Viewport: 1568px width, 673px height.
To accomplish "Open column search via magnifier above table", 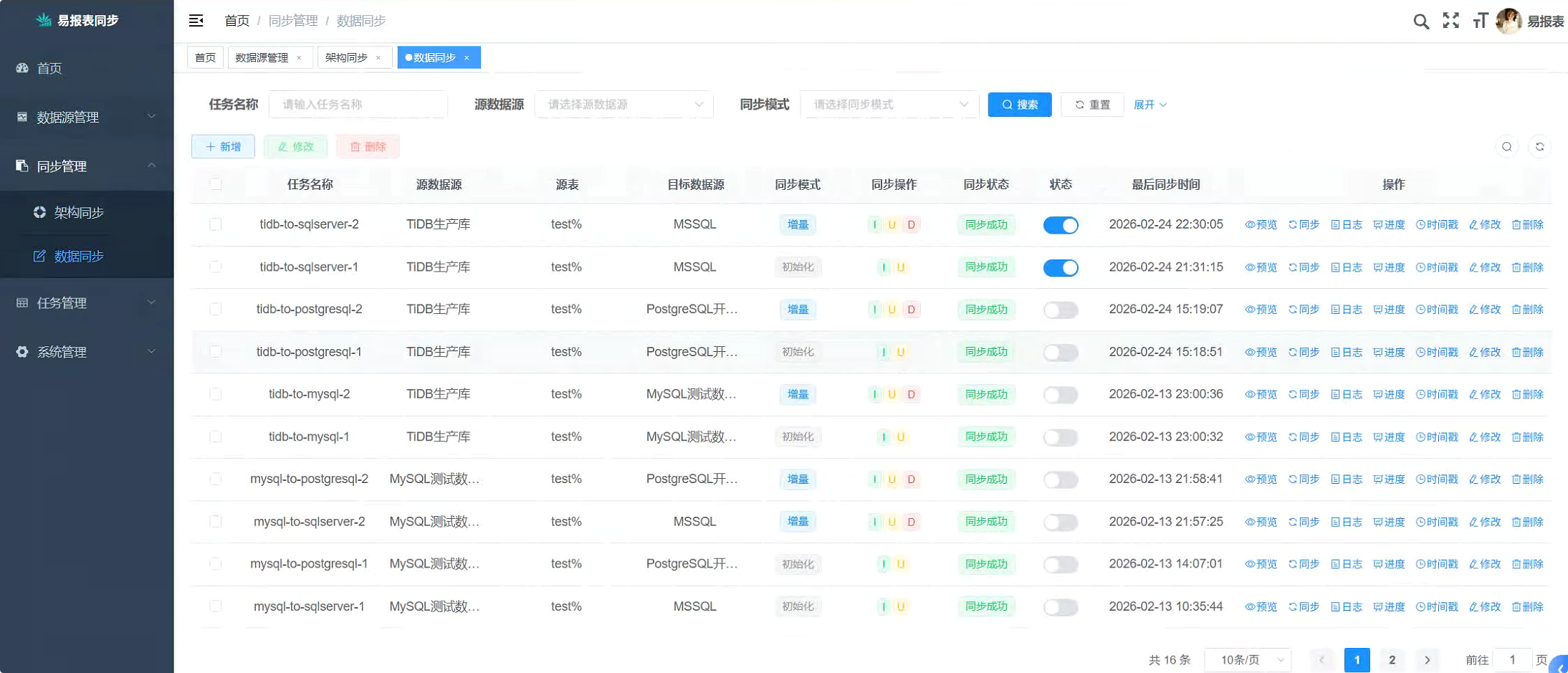I will click(x=1506, y=146).
